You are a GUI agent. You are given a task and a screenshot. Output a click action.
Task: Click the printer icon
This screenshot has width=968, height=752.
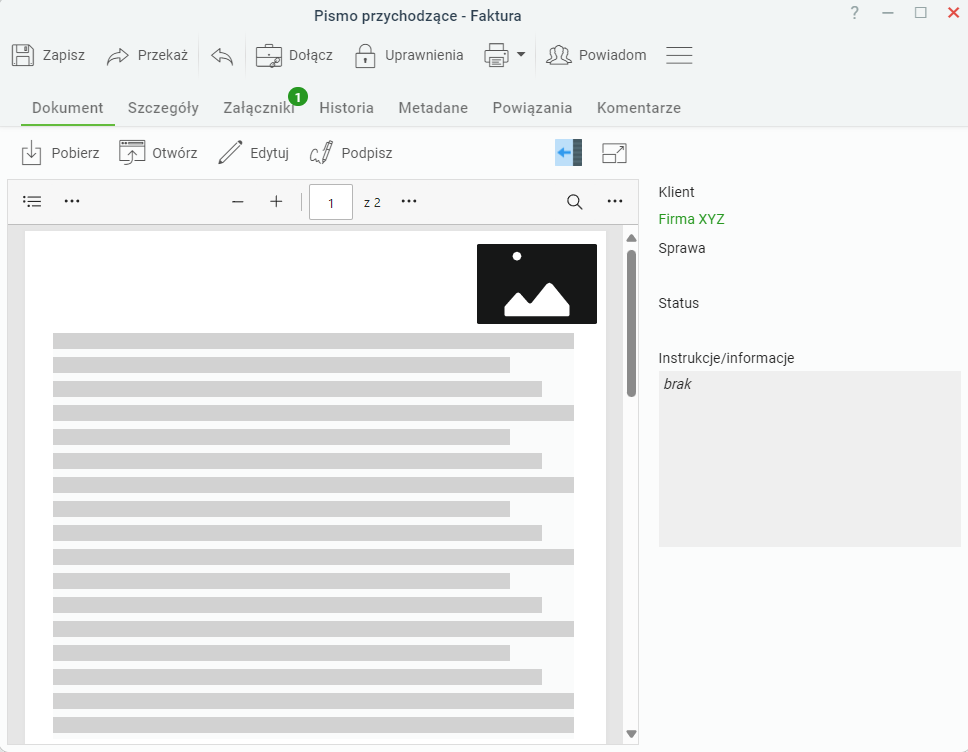(496, 55)
